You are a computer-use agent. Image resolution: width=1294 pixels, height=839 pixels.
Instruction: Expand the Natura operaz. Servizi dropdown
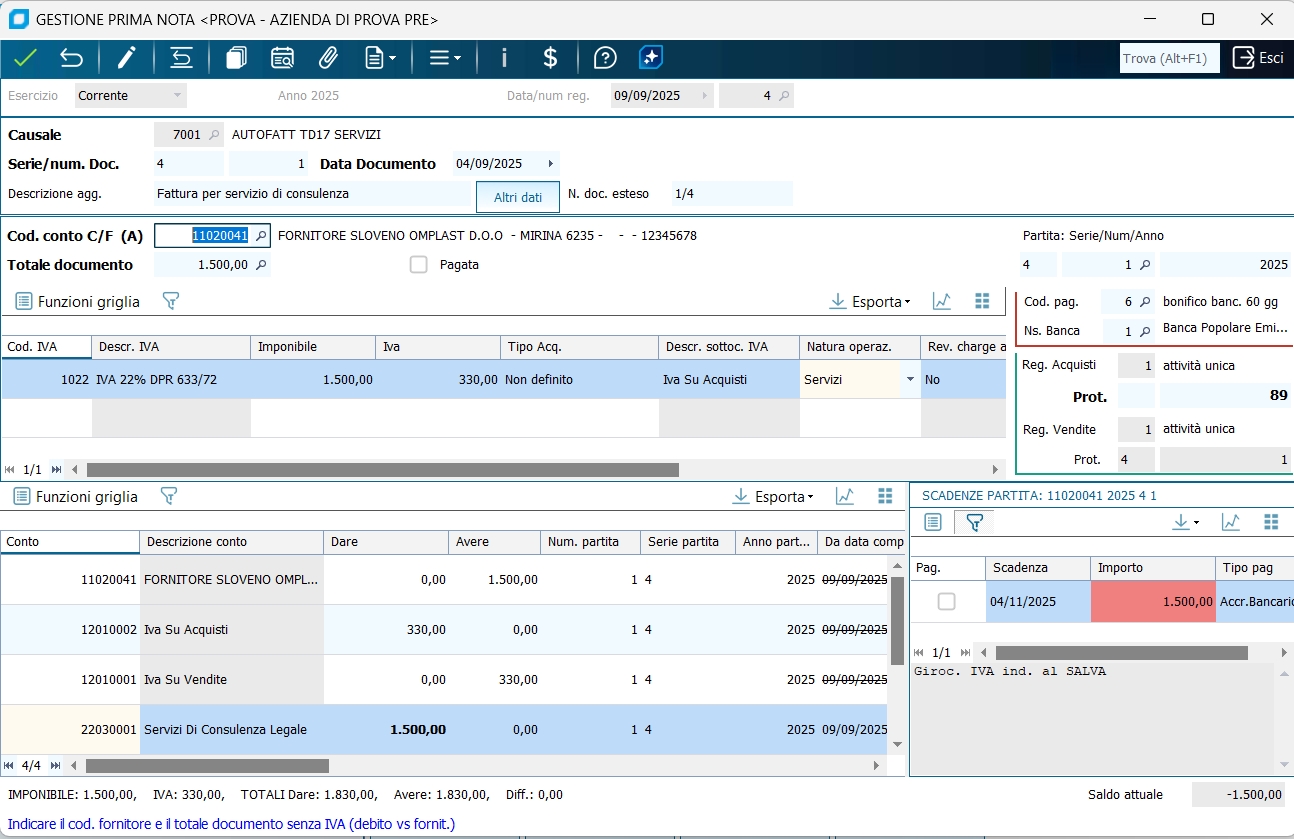coord(909,380)
